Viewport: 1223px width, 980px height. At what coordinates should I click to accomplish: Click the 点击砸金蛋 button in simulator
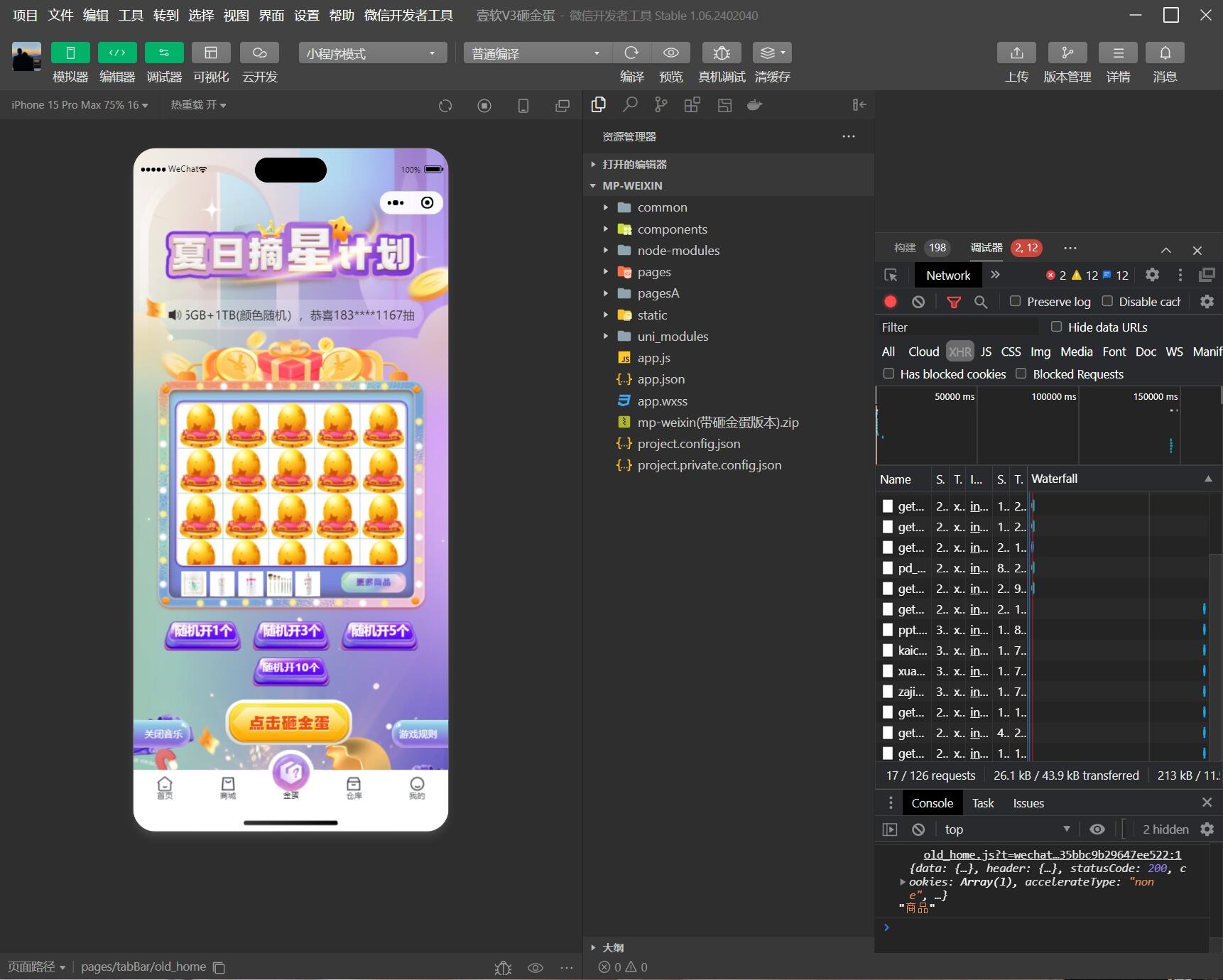pos(289,722)
